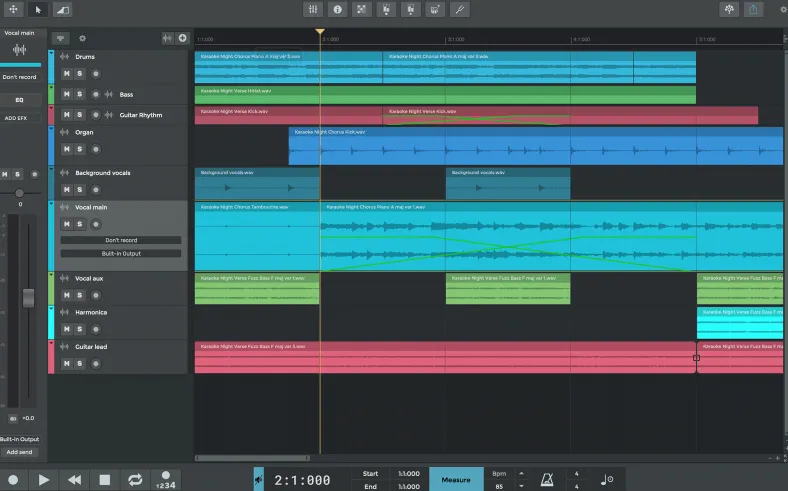Image resolution: width=788 pixels, height=491 pixels.
Task: Open the info panel icon
Action: 338,10
